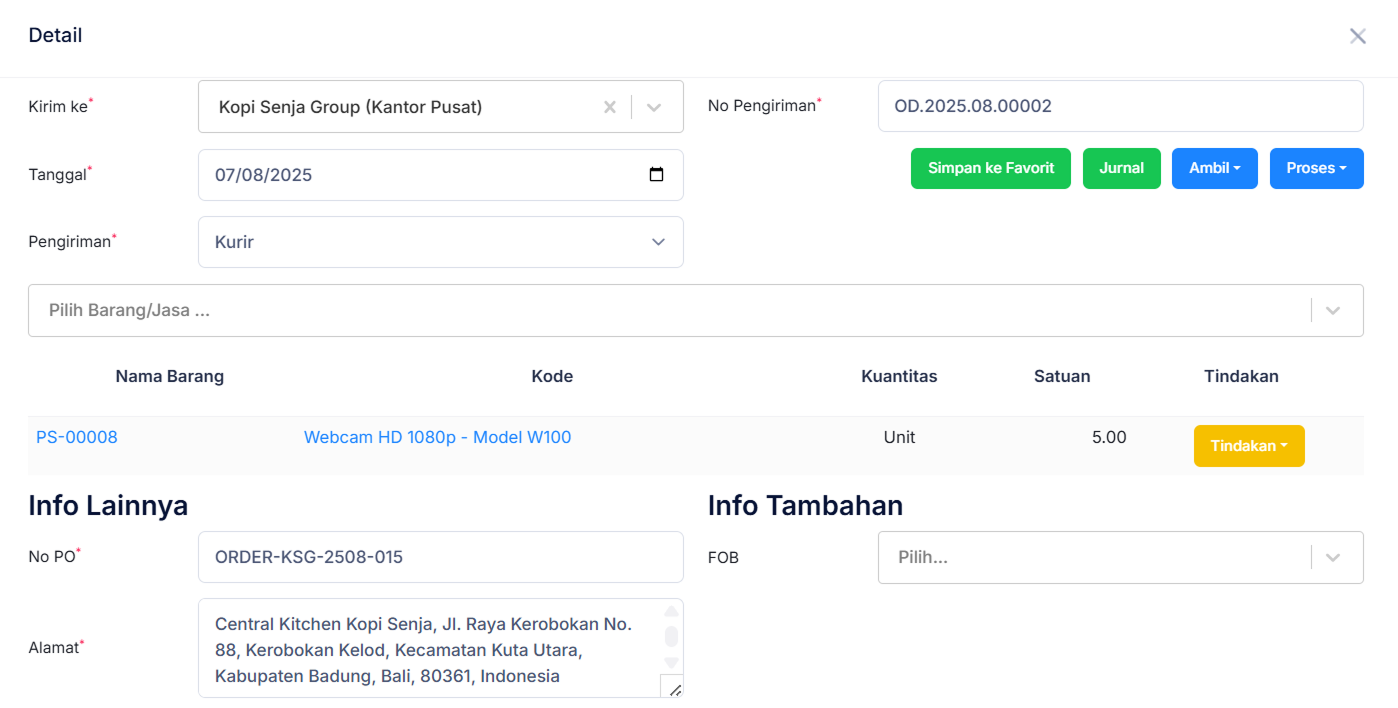Open the PS-00008 product link
Viewport: 1398px width, 708px height.
click(76, 437)
